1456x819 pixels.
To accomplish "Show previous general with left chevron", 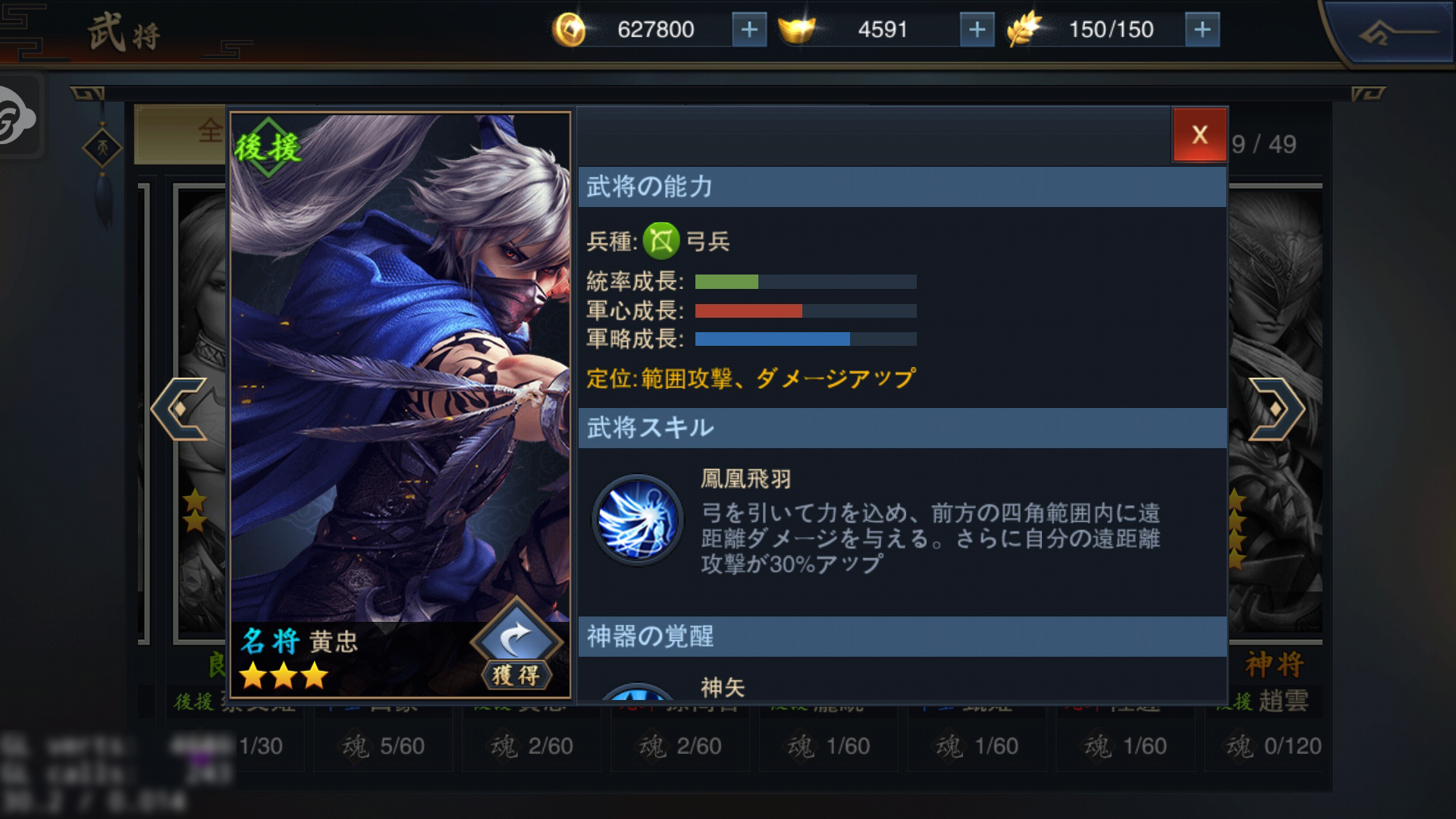I will coord(180,409).
